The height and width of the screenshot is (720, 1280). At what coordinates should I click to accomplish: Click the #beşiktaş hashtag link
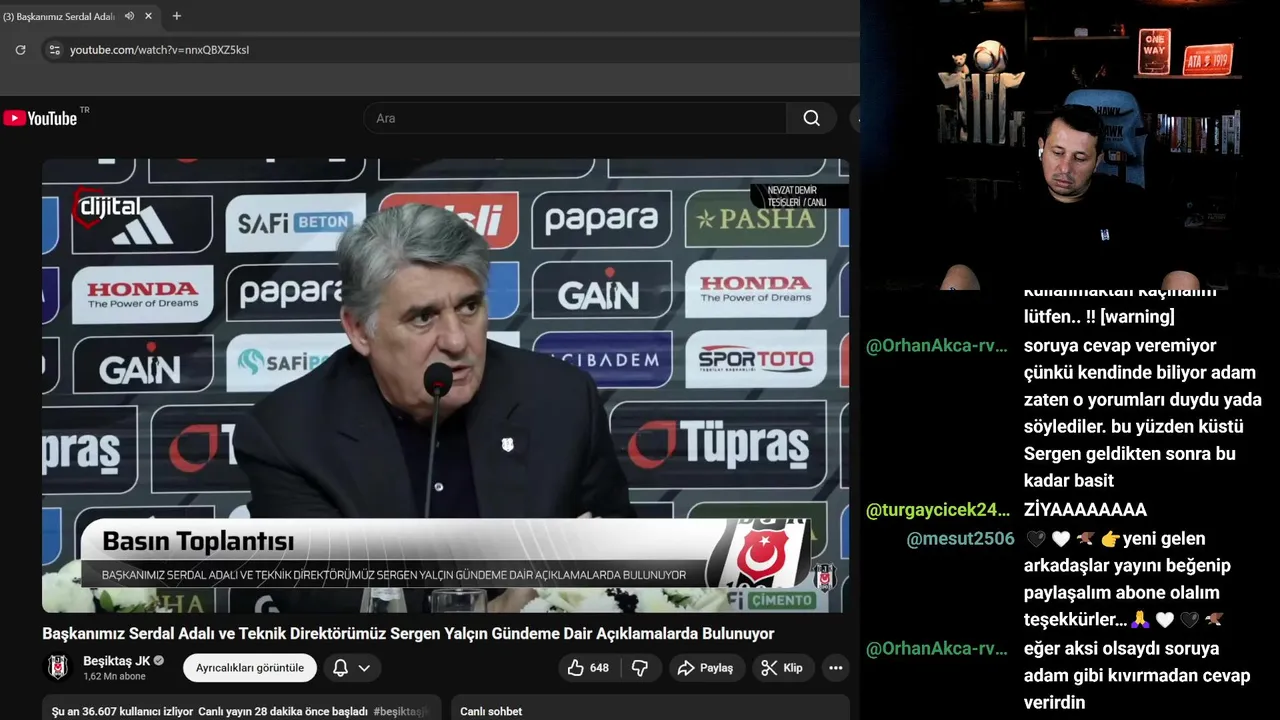tap(401, 711)
